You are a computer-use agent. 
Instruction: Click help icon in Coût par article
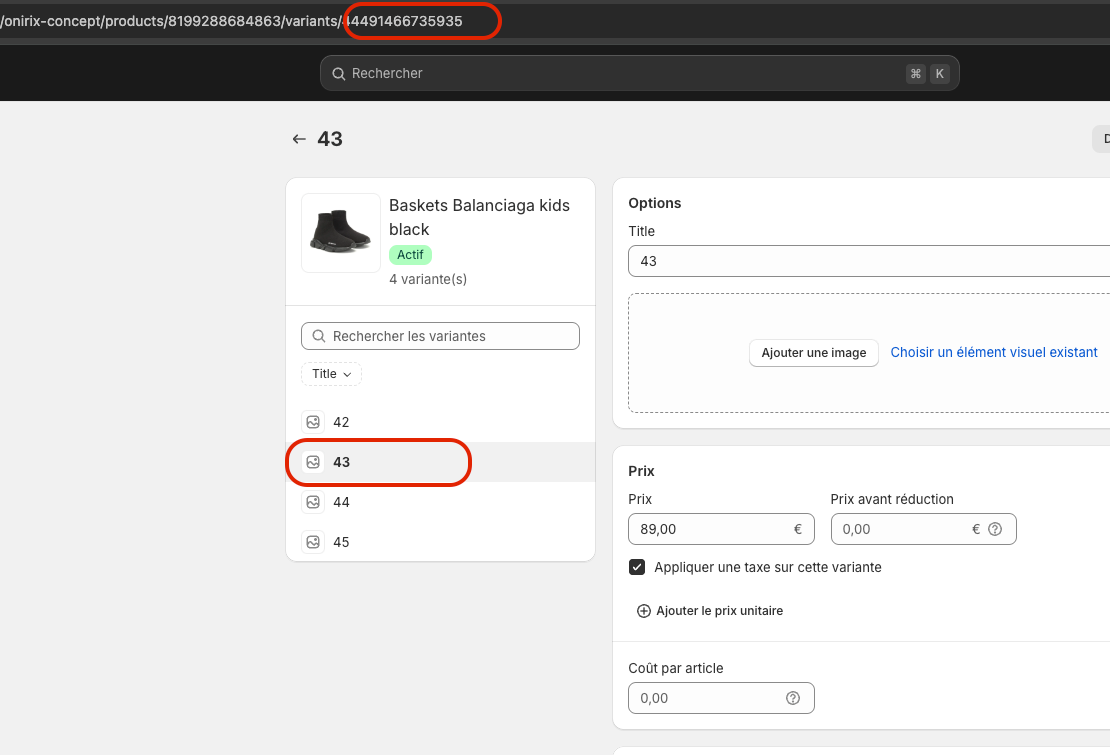[x=793, y=698]
